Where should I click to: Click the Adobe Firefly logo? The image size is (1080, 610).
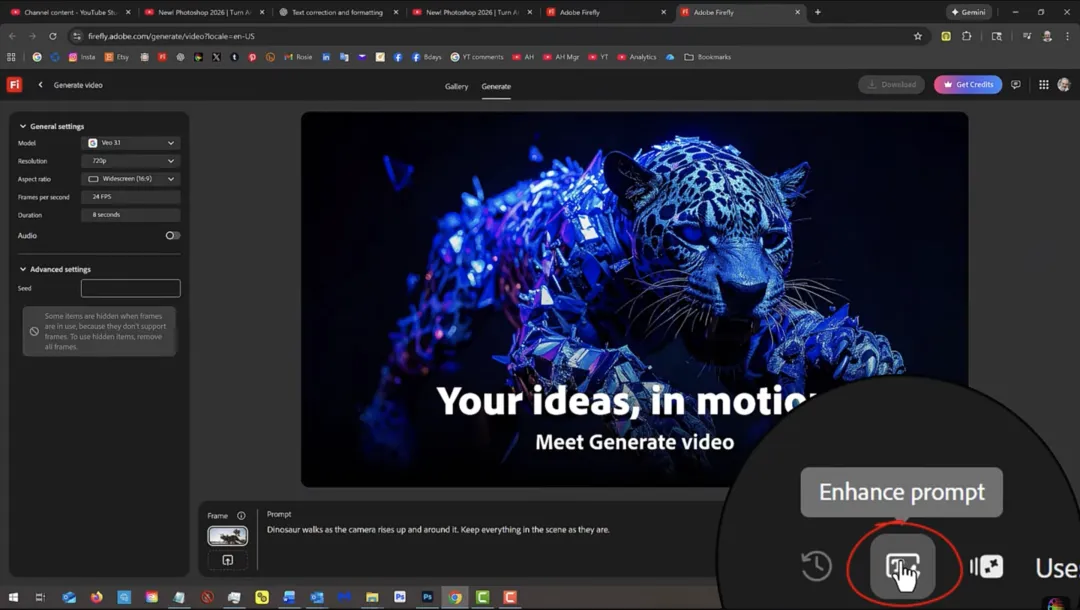(13, 84)
